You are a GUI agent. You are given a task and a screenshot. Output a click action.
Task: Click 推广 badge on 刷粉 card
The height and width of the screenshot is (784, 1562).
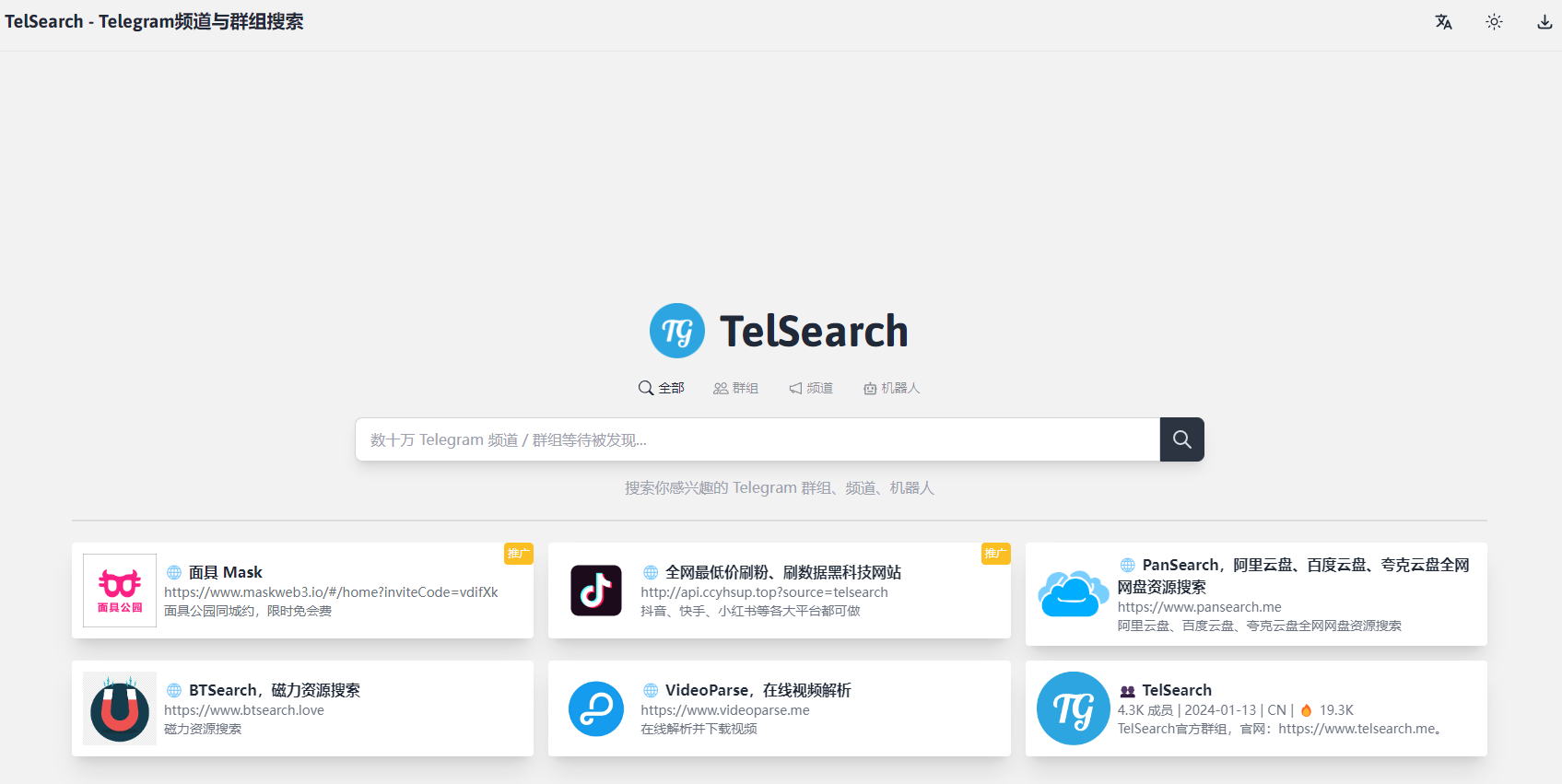pos(996,554)
